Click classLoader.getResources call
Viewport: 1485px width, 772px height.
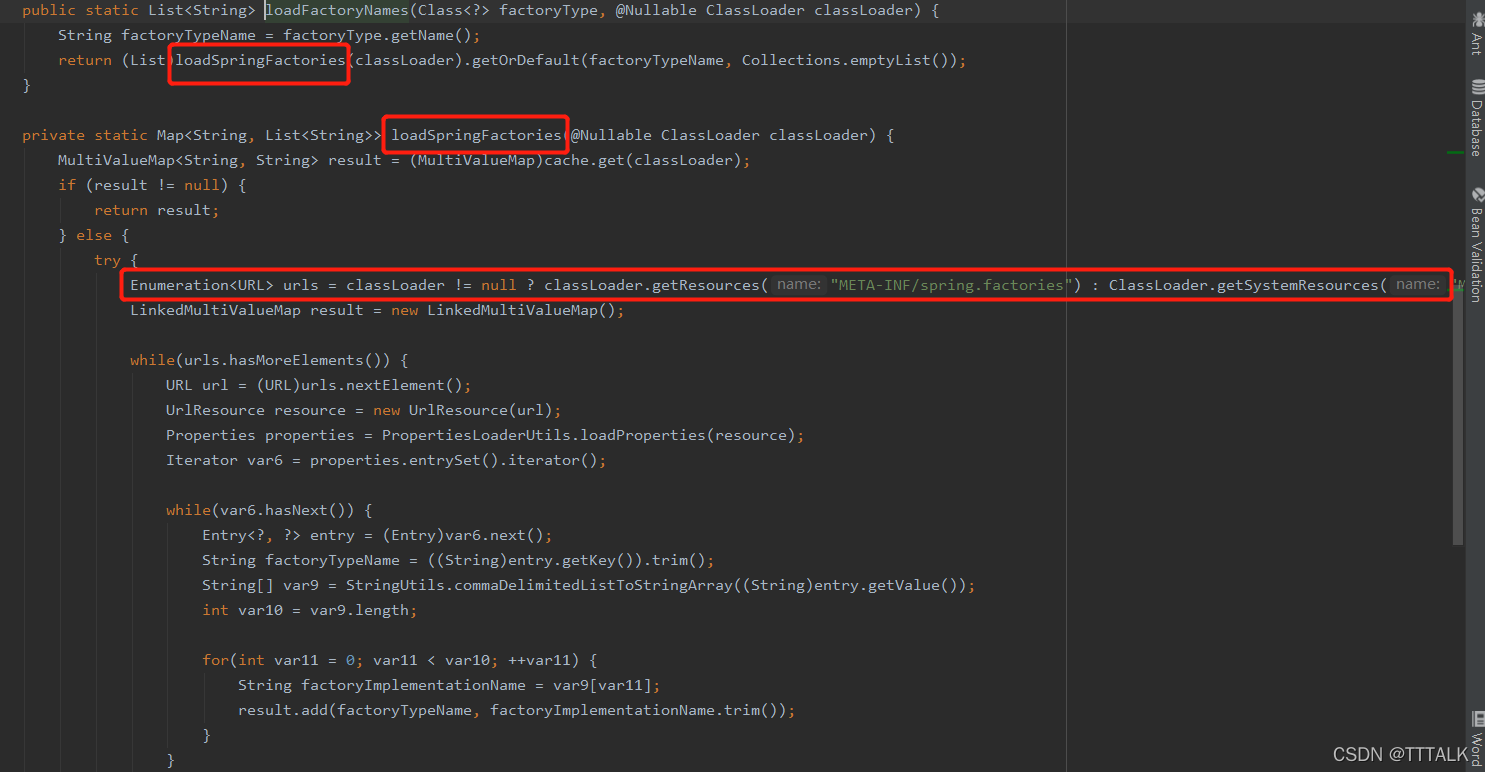(x=652, y=285)
